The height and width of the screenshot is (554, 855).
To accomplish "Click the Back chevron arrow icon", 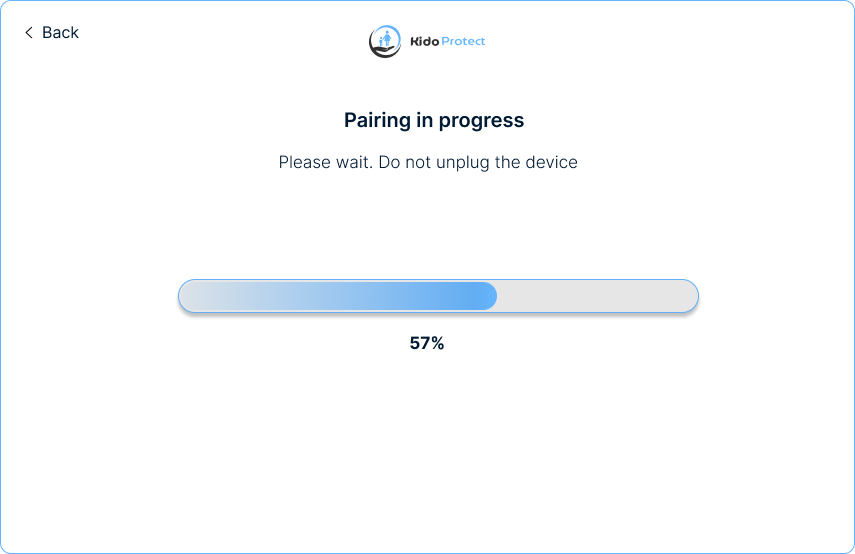I will click(29, 33).
